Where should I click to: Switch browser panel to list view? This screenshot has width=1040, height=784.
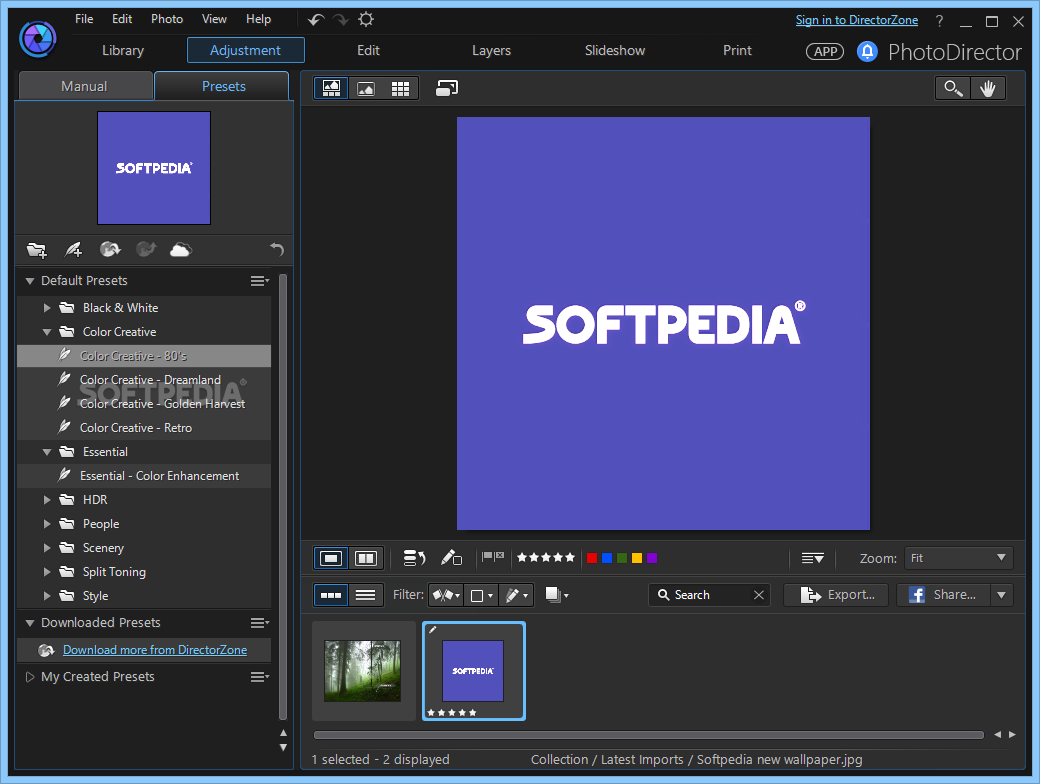click(365, 595)
